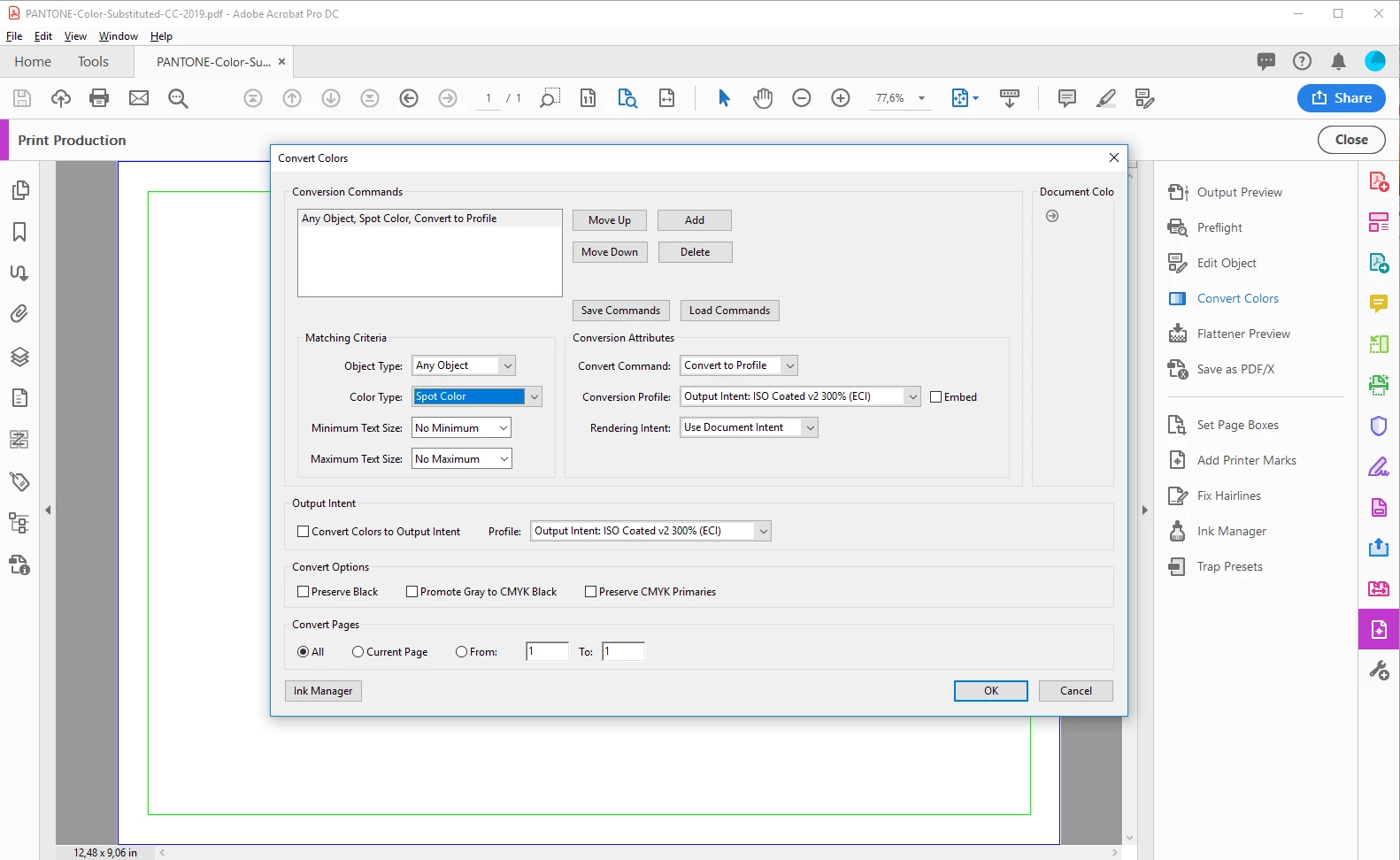Open the Help menu

click(x=161, y=36)
